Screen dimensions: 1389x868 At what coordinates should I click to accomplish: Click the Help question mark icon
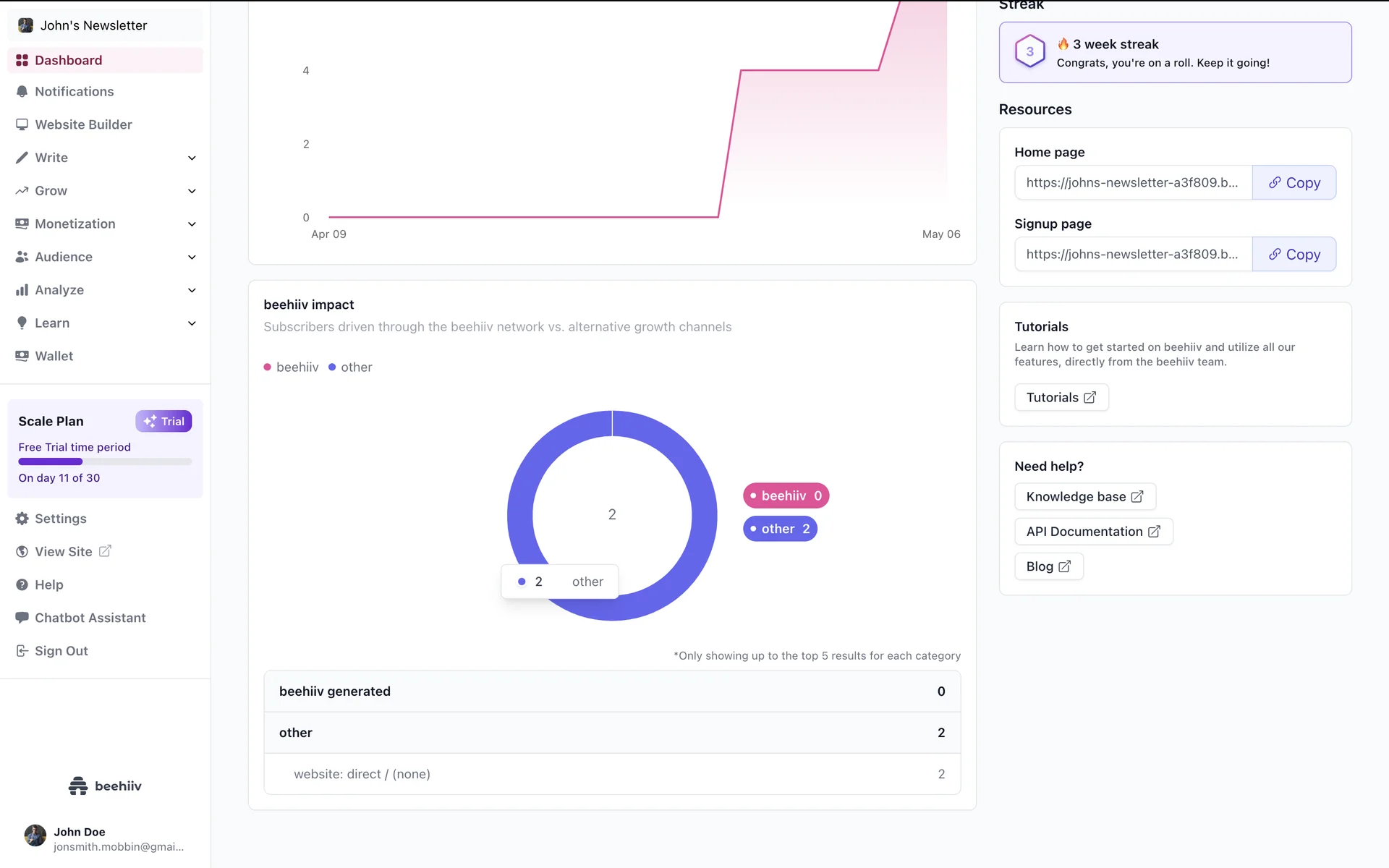click(x=22, y=584)
